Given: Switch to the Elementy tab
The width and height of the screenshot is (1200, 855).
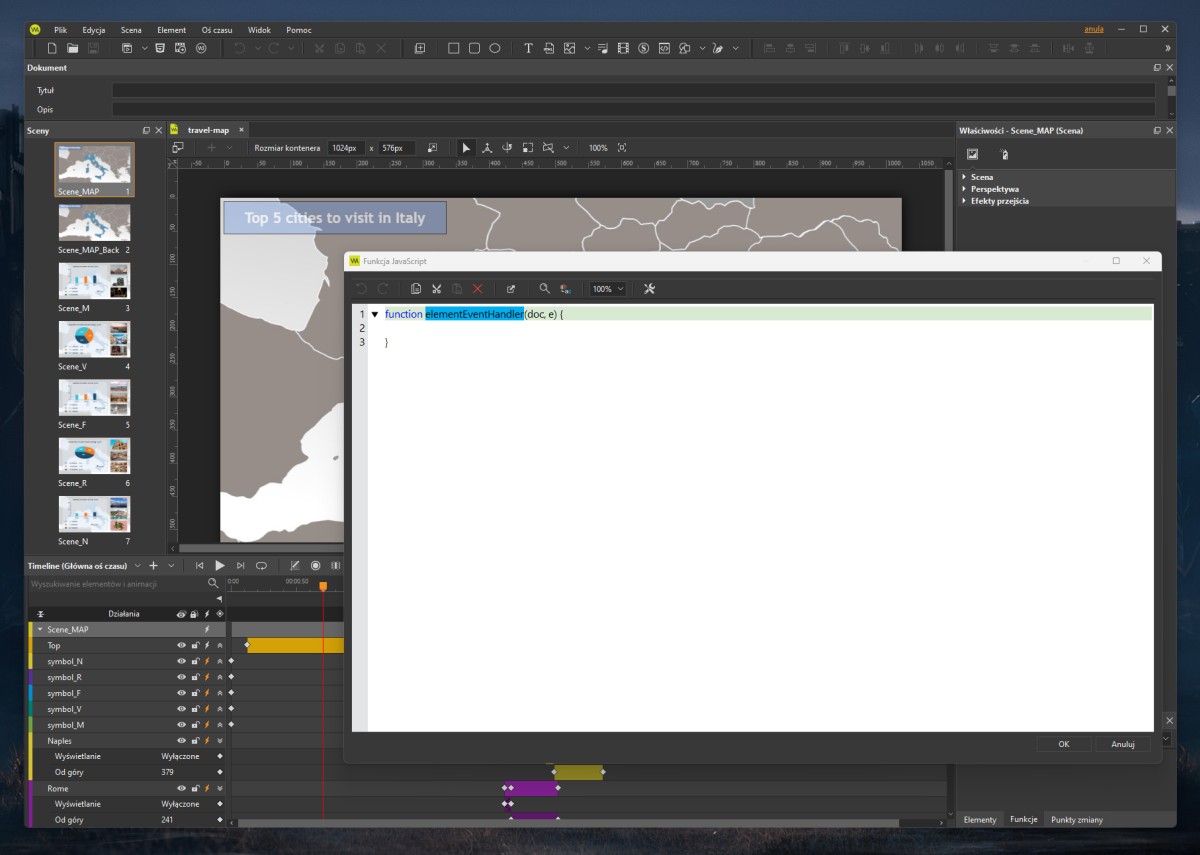Looking at the screenshot, I should [x=979, y=820].
